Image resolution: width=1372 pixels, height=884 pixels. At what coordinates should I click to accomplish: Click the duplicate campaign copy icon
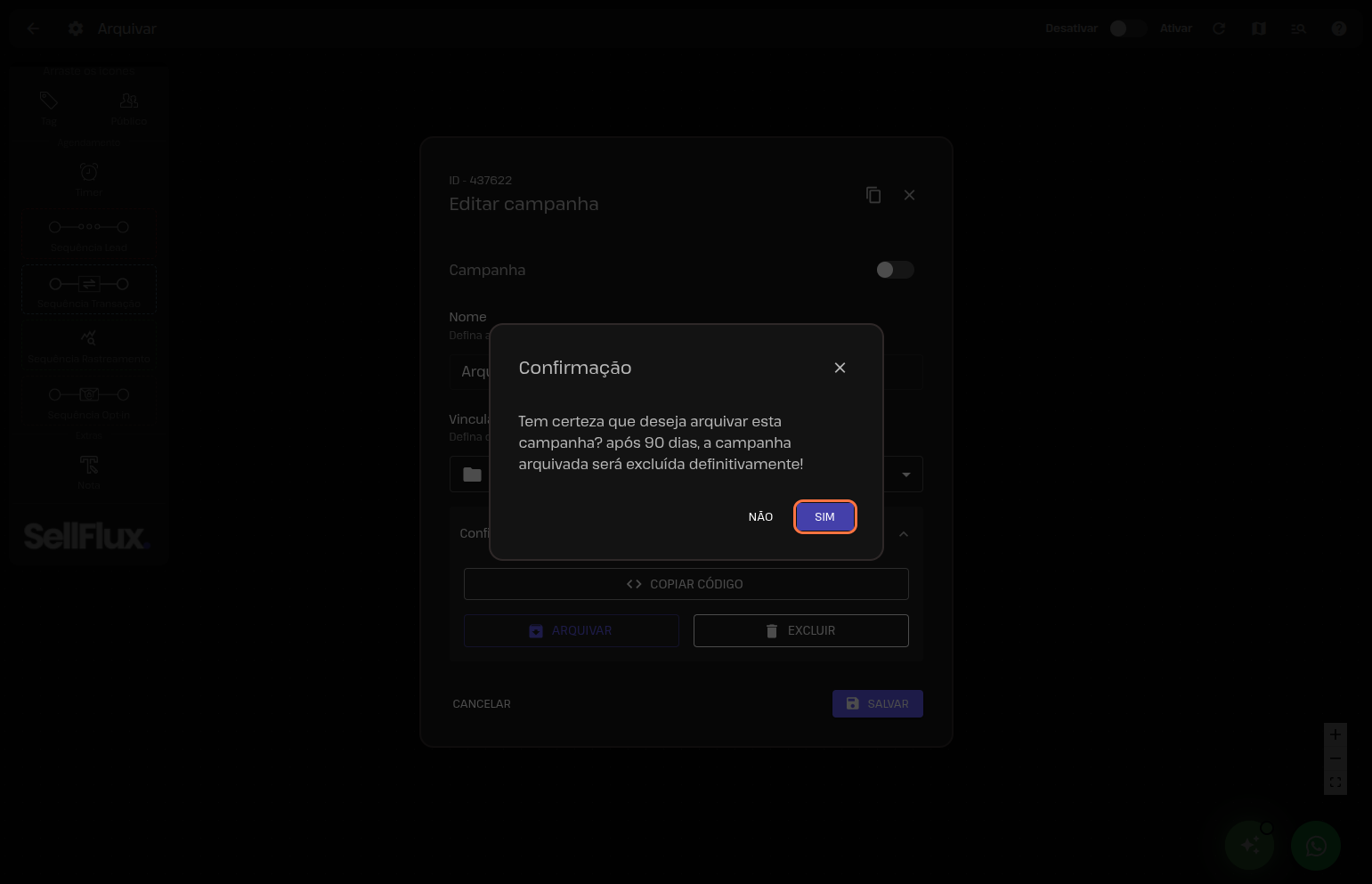click(873, 195)
